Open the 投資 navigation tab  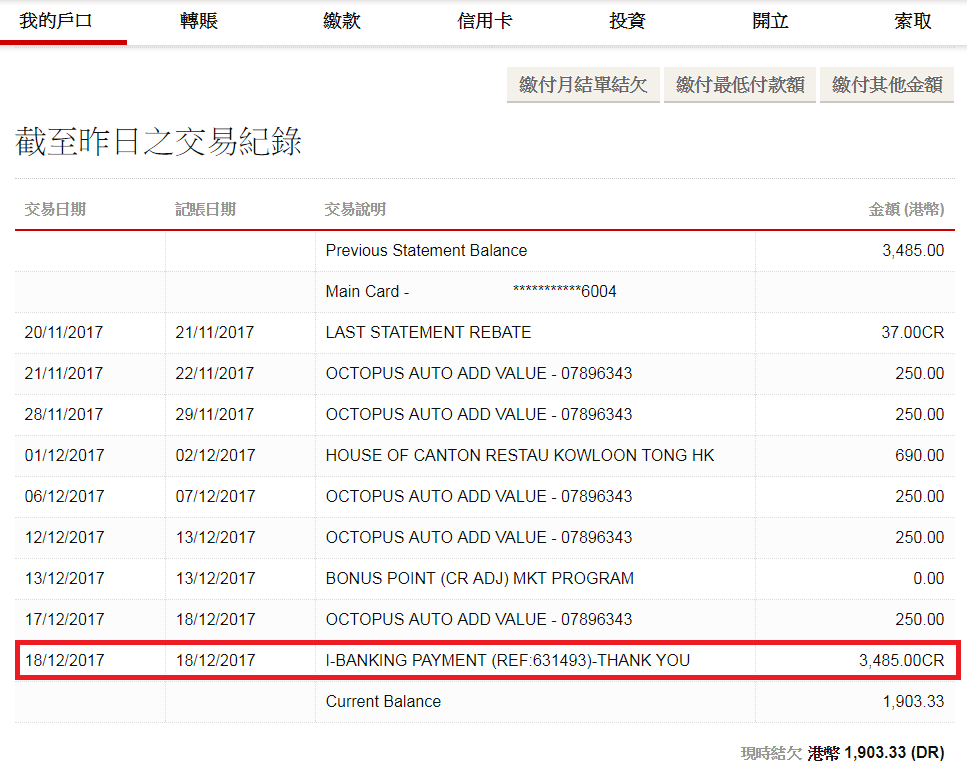tap(627, 21)
